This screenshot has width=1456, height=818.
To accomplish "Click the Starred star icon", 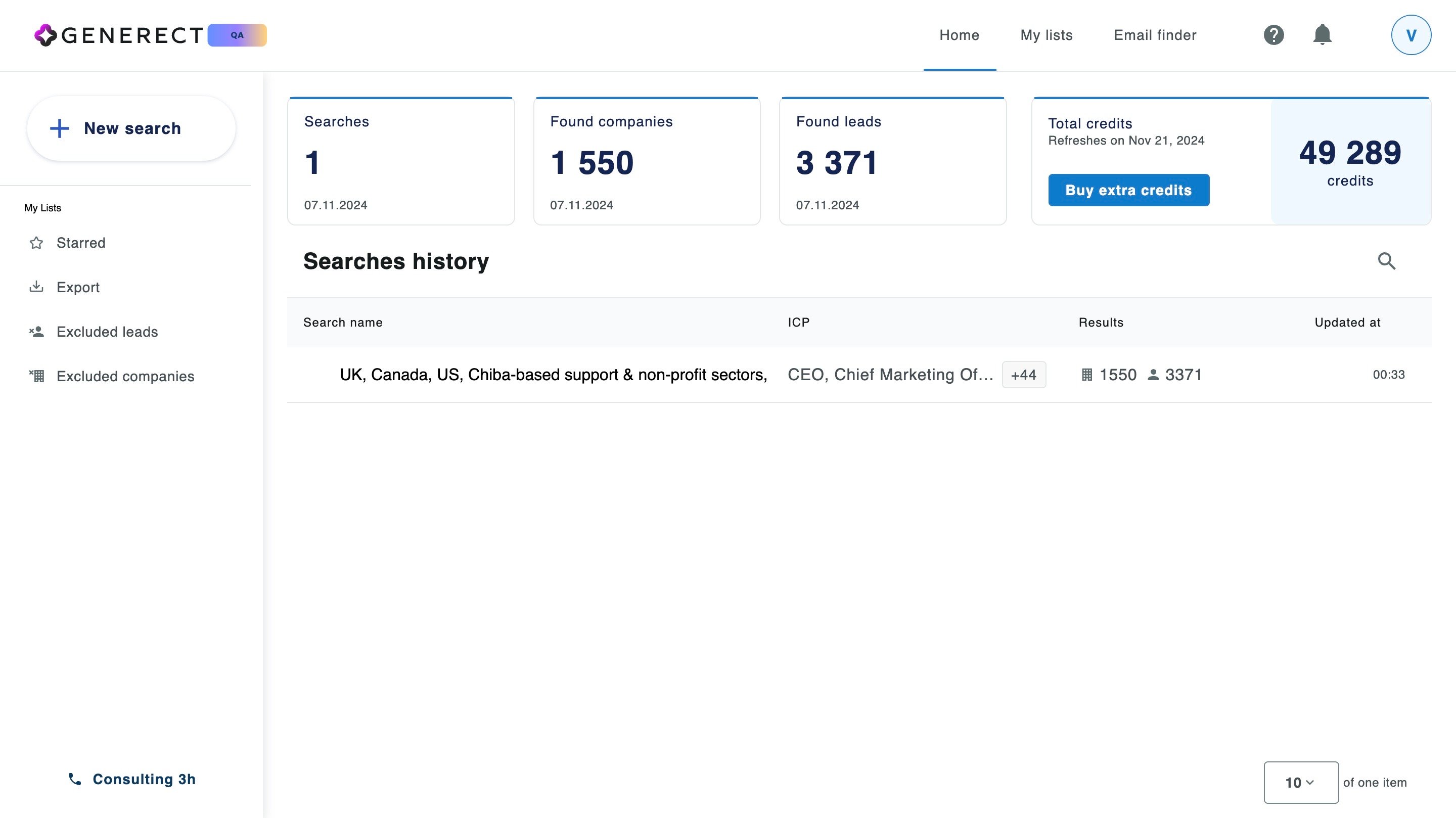I will point(37,243).
